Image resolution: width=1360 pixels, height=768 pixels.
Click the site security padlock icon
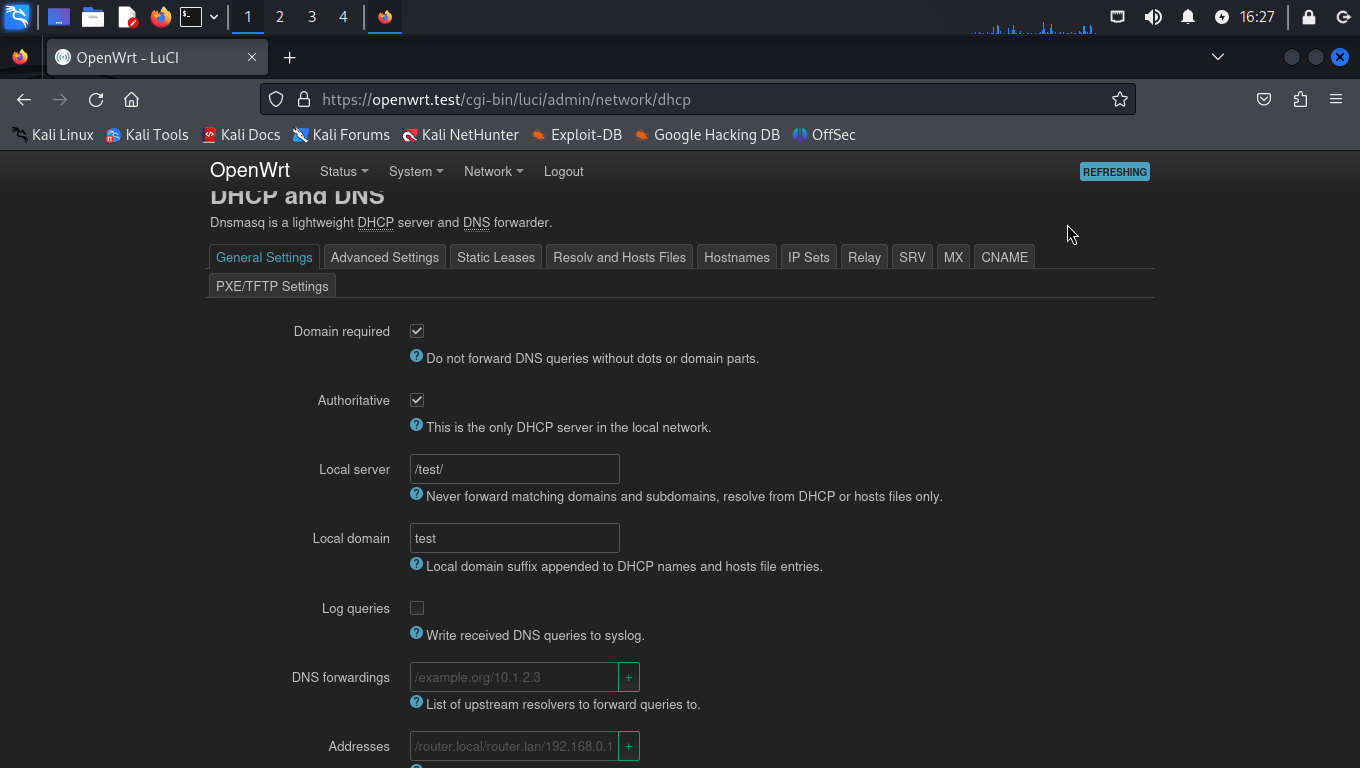[304, 99]
